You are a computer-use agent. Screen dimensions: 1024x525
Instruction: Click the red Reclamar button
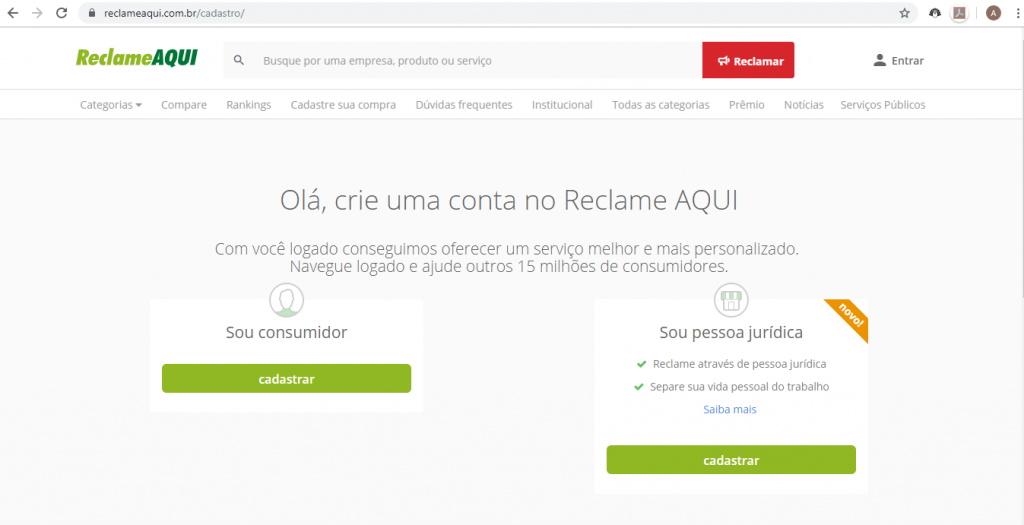pos(748,60)
